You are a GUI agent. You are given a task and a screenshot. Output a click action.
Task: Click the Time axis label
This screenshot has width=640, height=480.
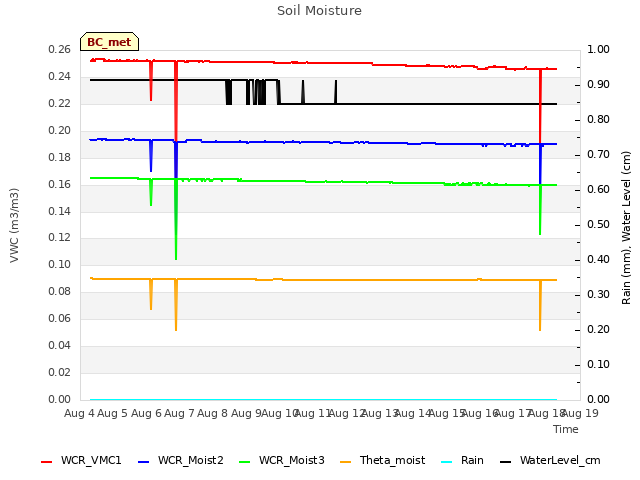566,429
